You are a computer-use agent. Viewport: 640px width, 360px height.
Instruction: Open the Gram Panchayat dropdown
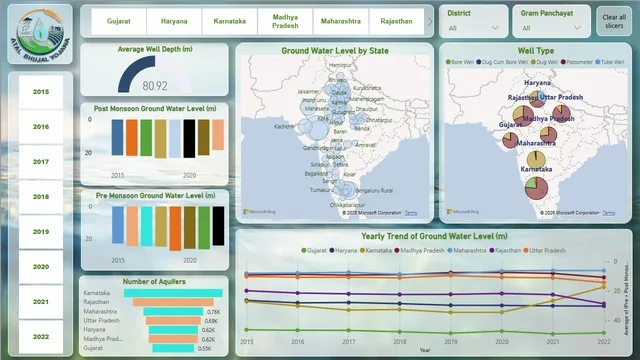tap(551, 28)
